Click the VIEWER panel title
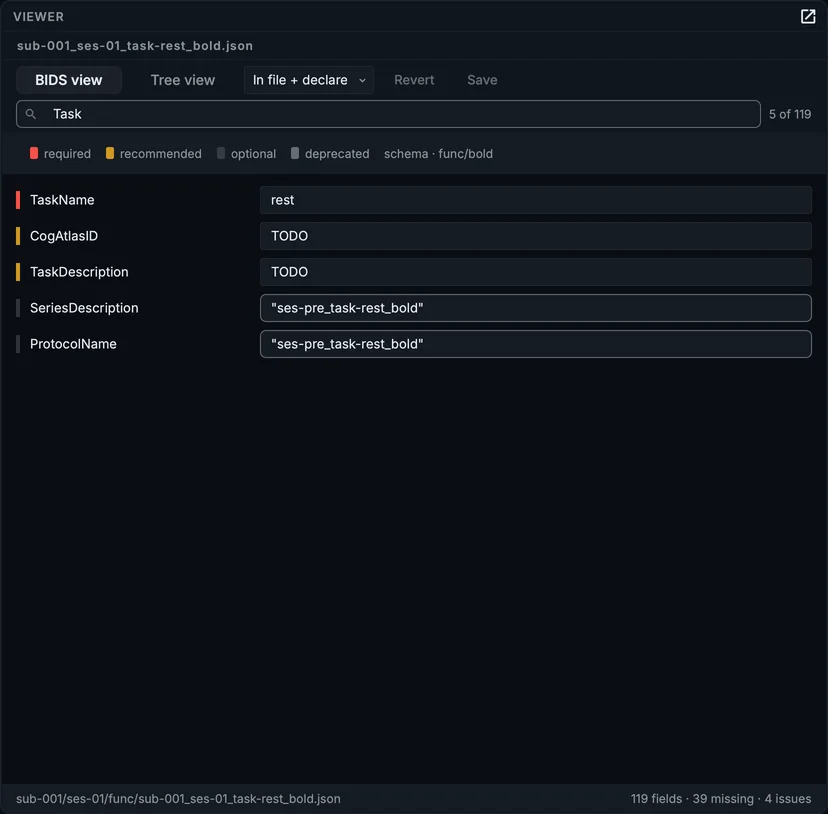 pos(39,17)
